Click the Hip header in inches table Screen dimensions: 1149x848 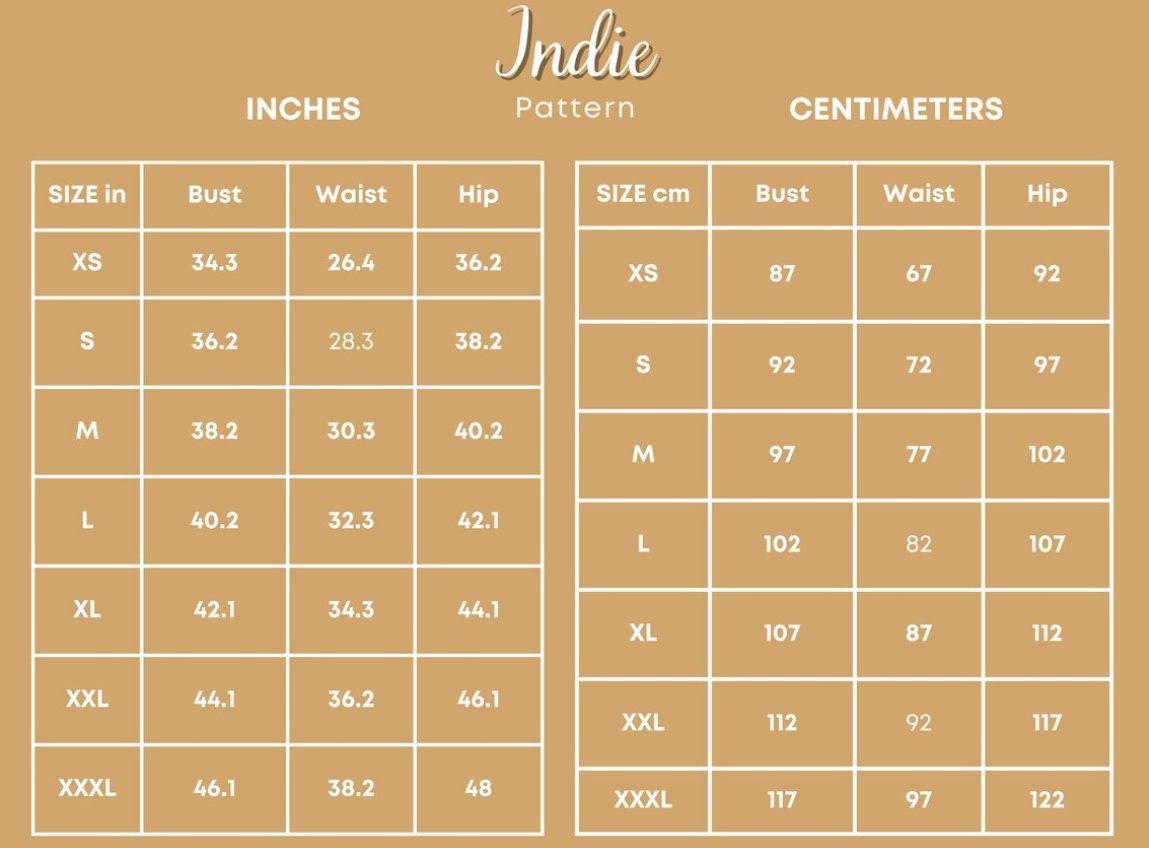[x=478, y=194]
